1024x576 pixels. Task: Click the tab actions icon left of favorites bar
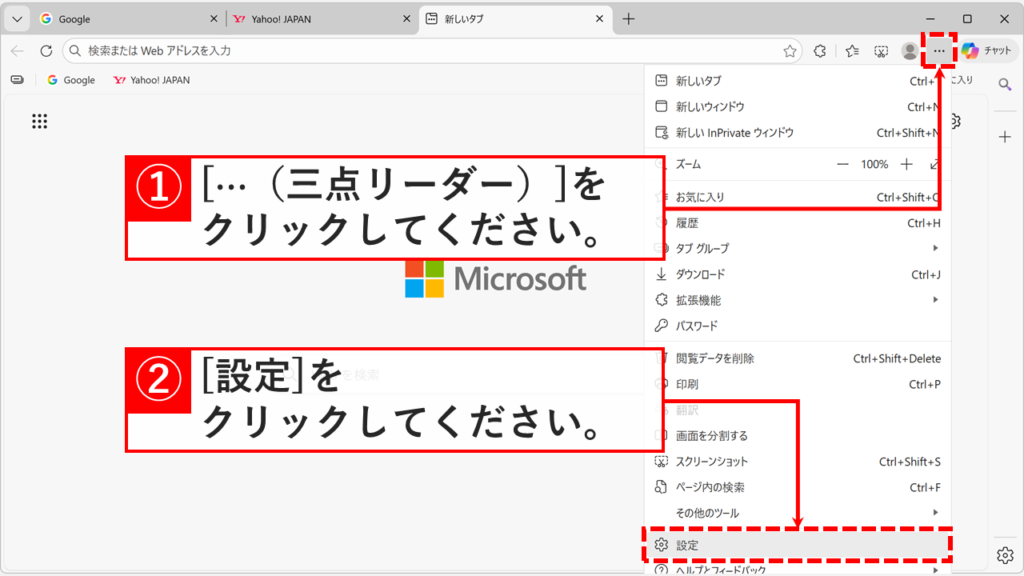[x=17, y=79]
